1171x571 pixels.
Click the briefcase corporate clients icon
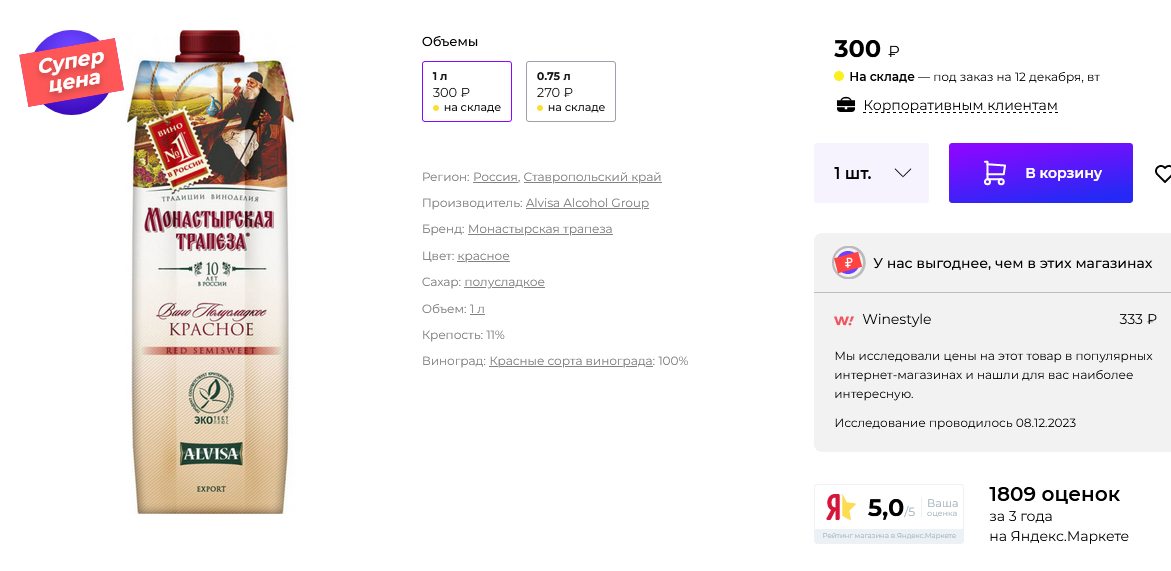(846, 105)
